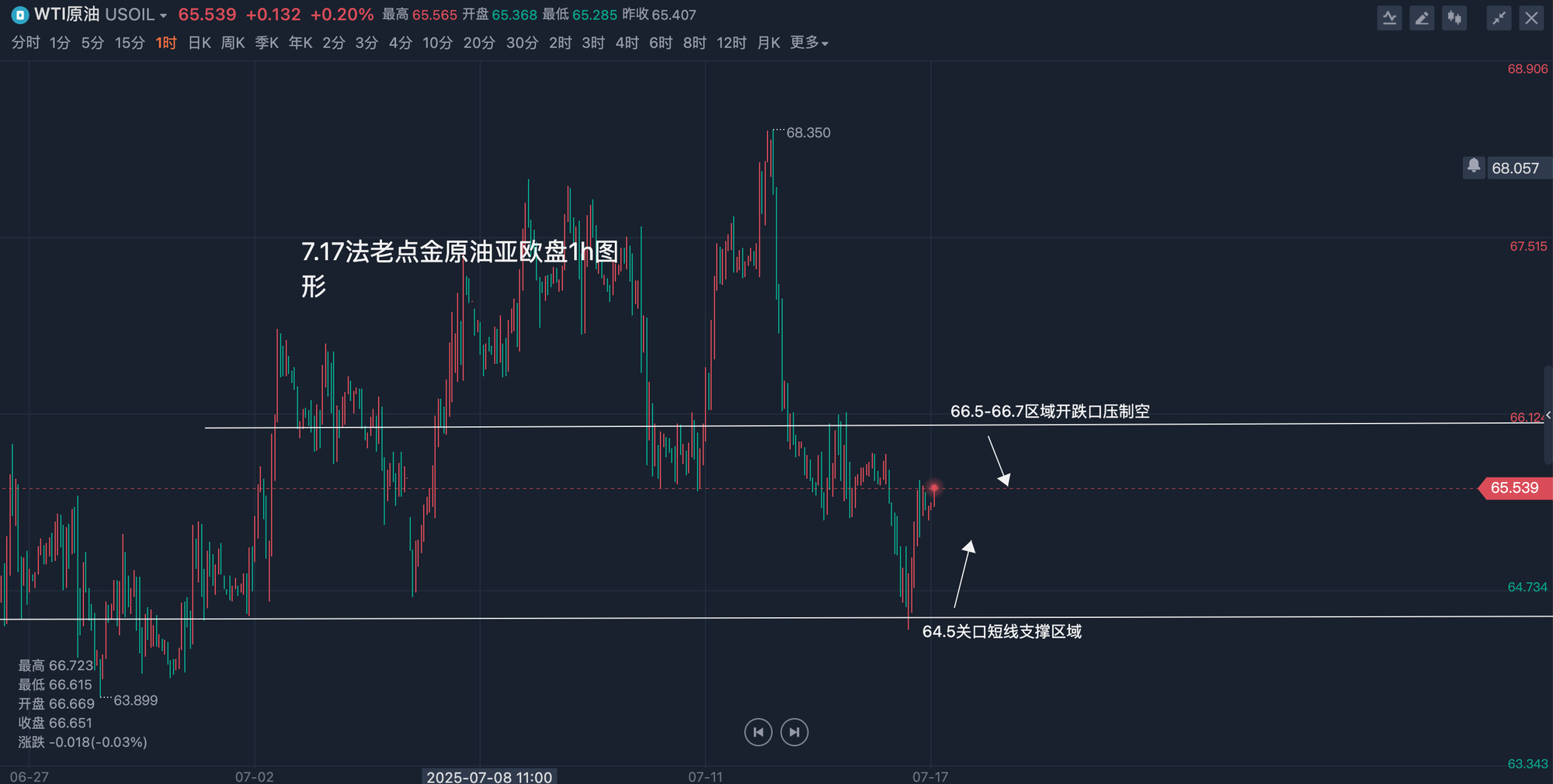
Task: Select the 6时 timeframe
Action: (x=661, y=43)
